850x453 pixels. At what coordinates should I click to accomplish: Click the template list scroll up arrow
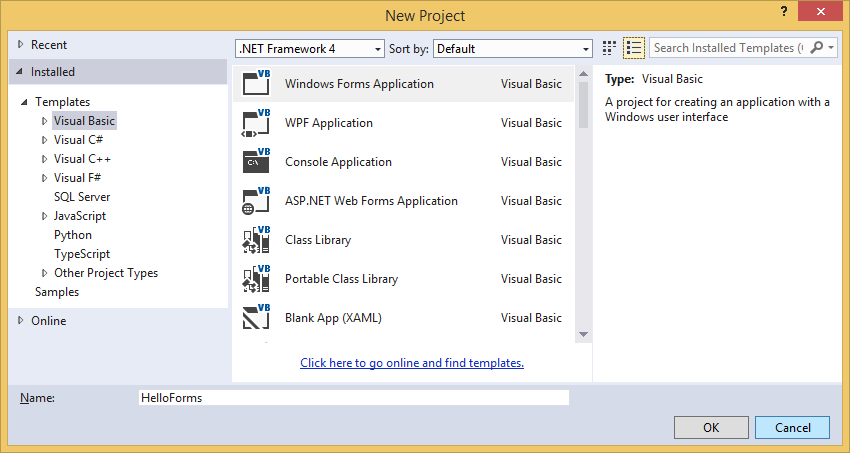[x=583, y=74]
